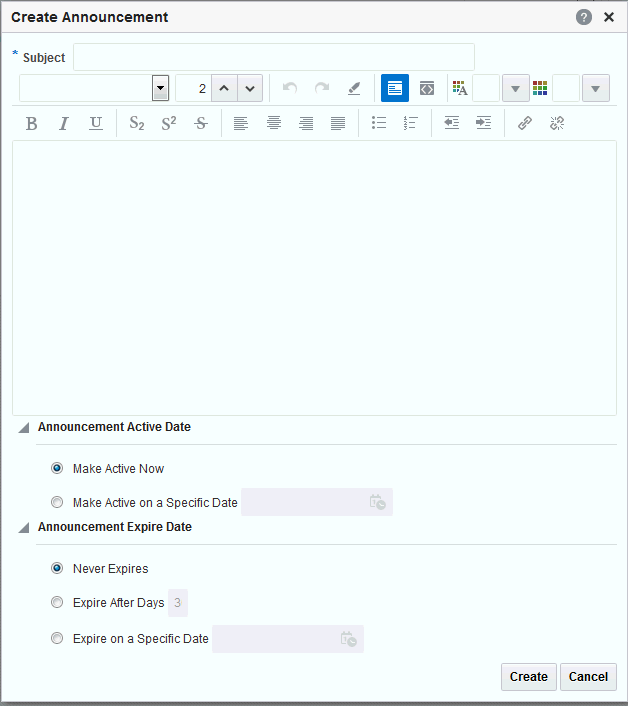Insert a bulleted list
This screenshot has width=628, height=706.
(x=379, y=123)
